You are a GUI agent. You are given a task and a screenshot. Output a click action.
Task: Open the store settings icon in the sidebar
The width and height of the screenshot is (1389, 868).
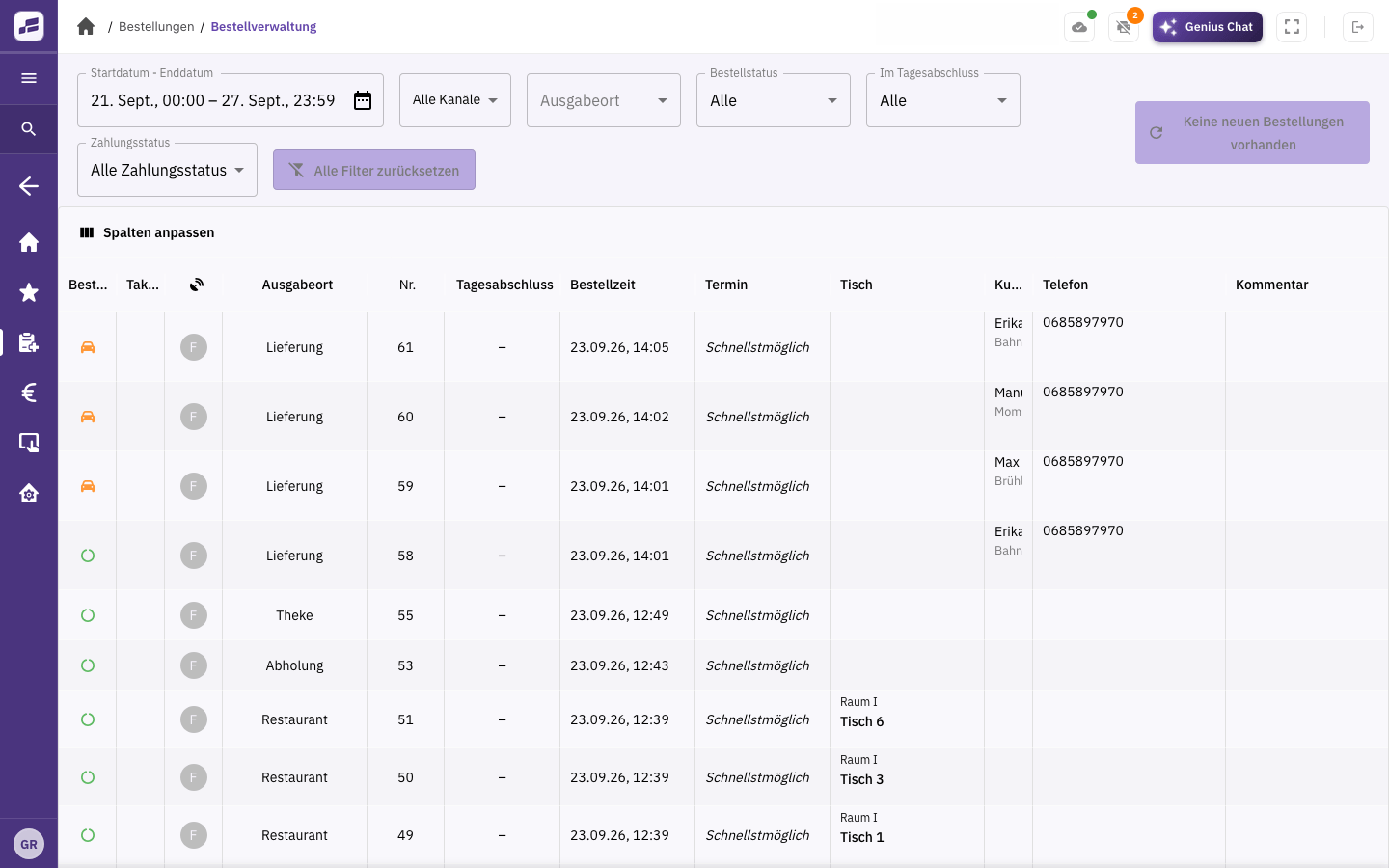coord(29,493)
